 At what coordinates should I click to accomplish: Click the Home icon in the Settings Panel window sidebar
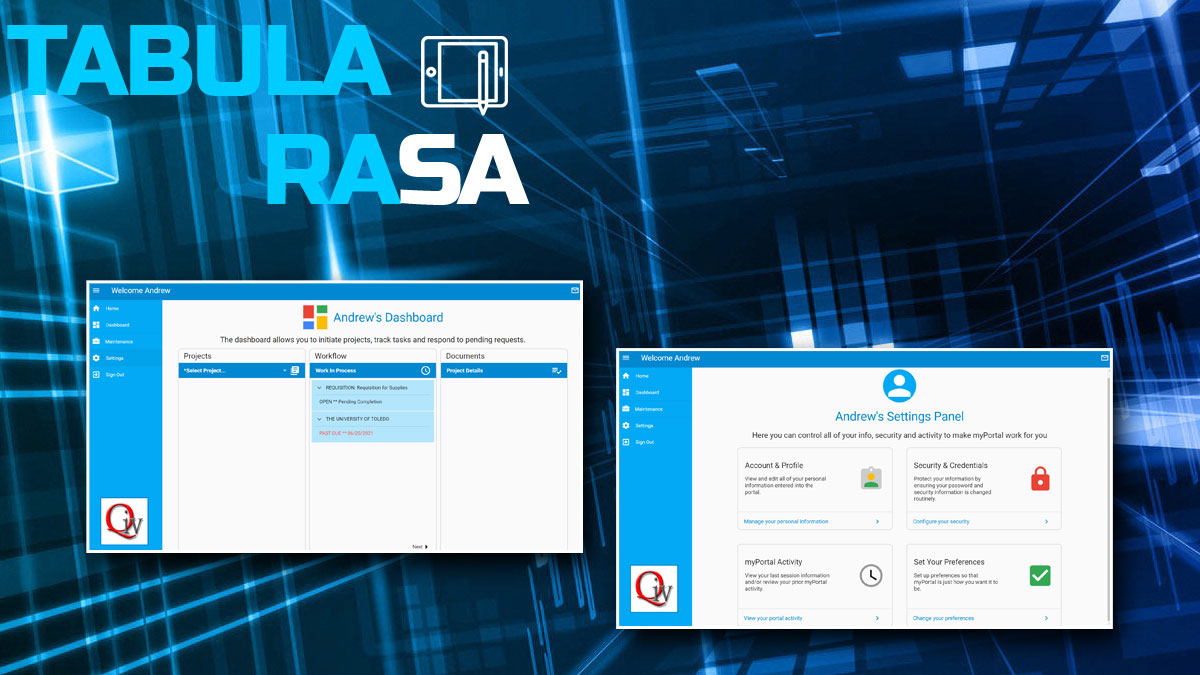(x=626, y=376)
